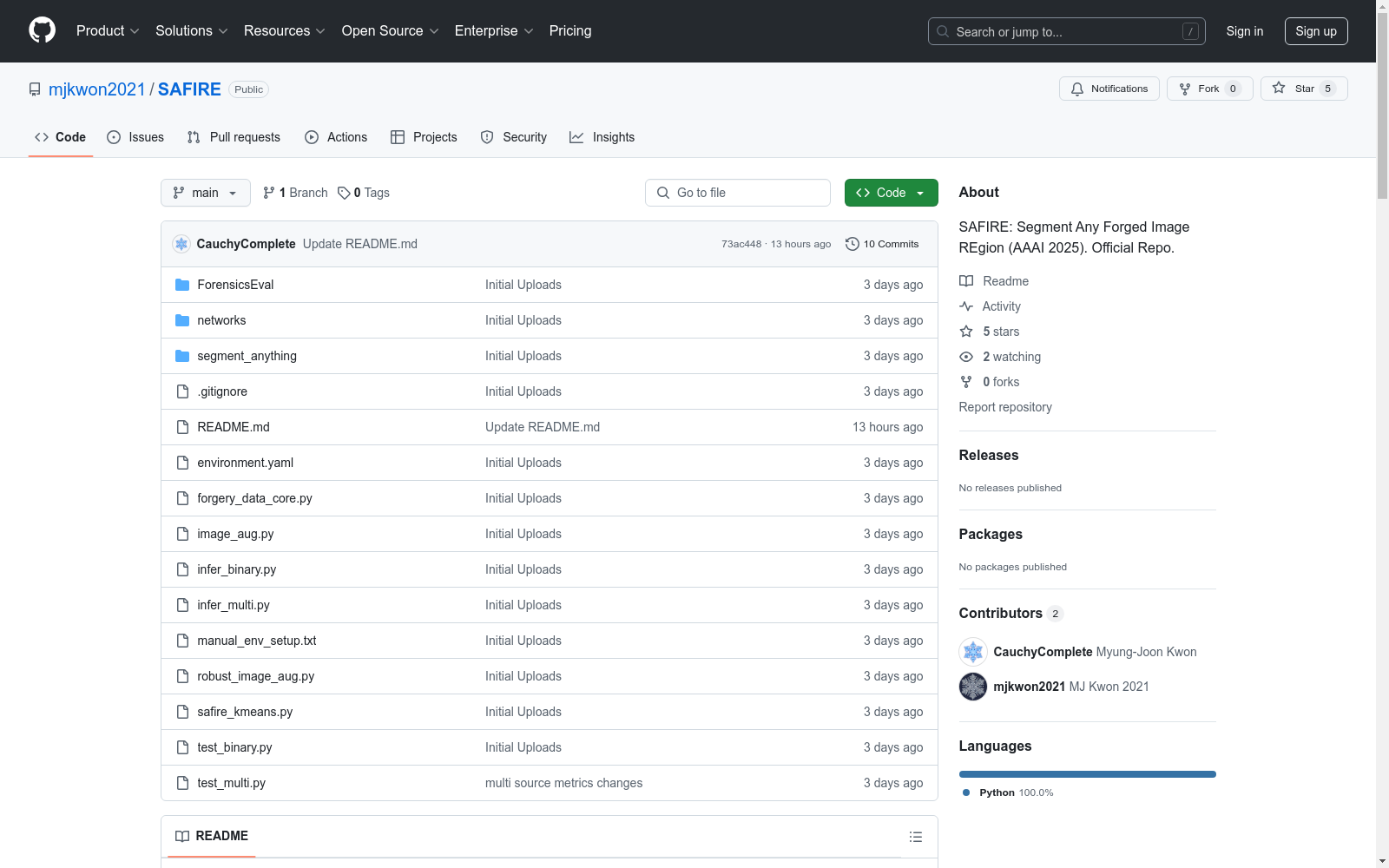The height and width of the screenshot is (868, 1389).
Task: Click the Go to file search field
Action: (x=738, y=193)
